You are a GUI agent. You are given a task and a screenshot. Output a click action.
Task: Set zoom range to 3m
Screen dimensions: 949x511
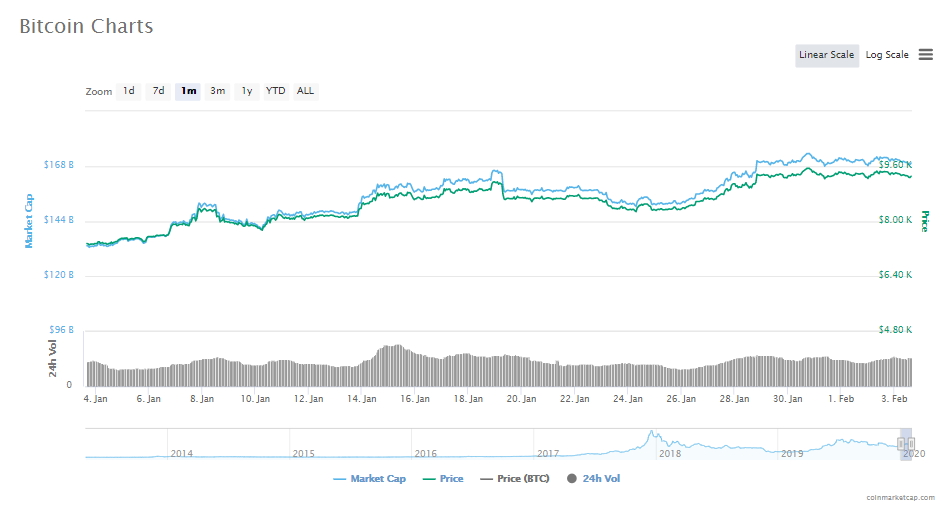point(217,91)
